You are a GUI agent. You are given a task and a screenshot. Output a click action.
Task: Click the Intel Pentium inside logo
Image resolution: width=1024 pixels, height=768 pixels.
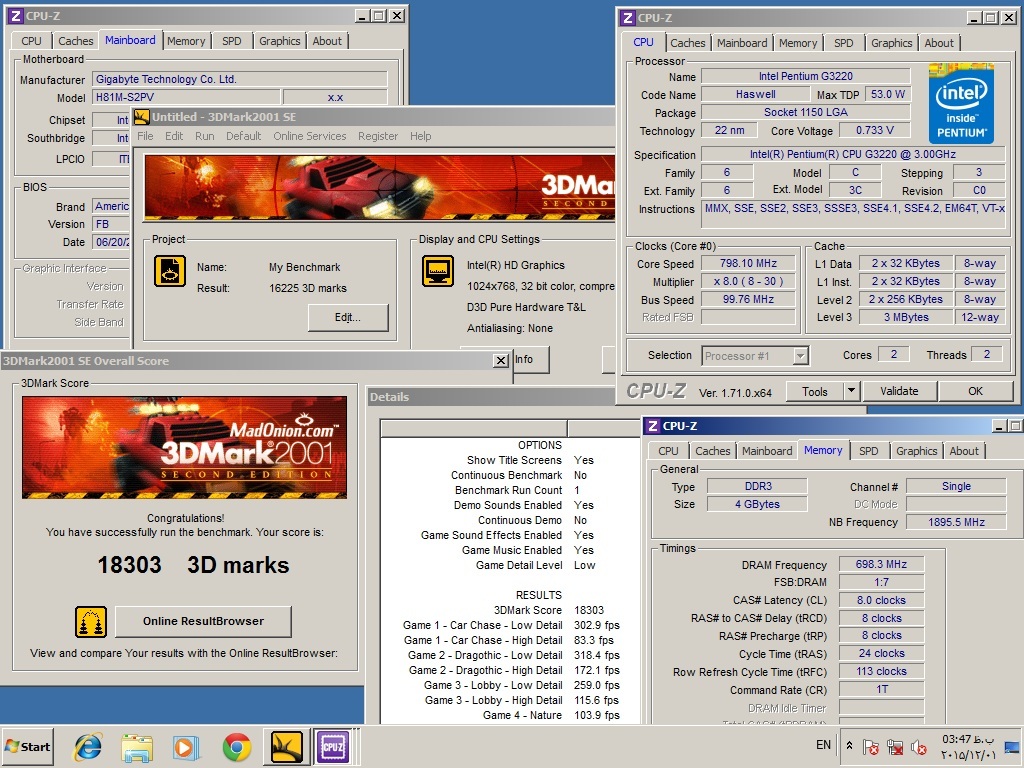(x=961, y=103)
